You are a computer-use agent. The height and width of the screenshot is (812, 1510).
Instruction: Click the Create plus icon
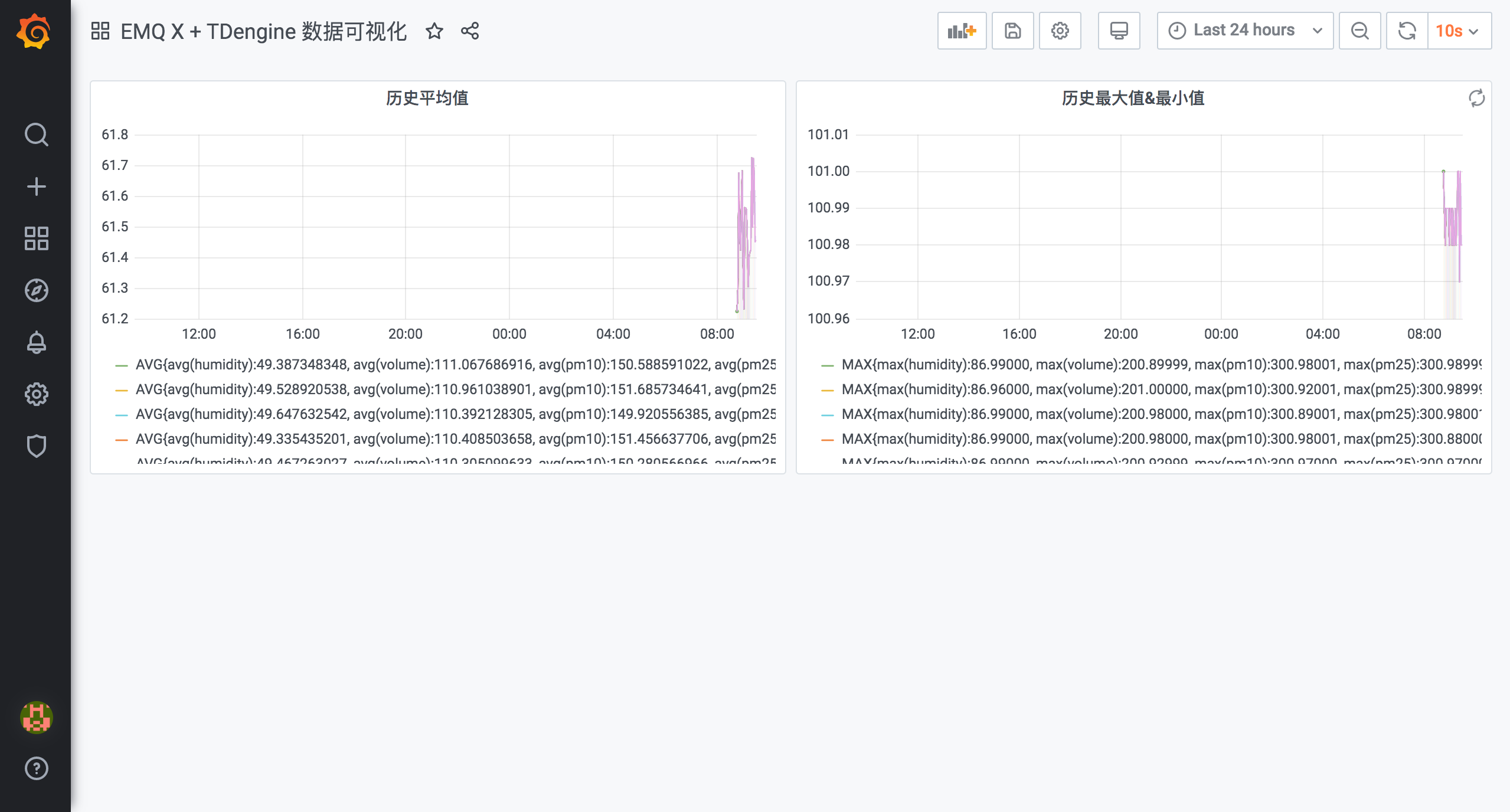click(x=36, y=186)
